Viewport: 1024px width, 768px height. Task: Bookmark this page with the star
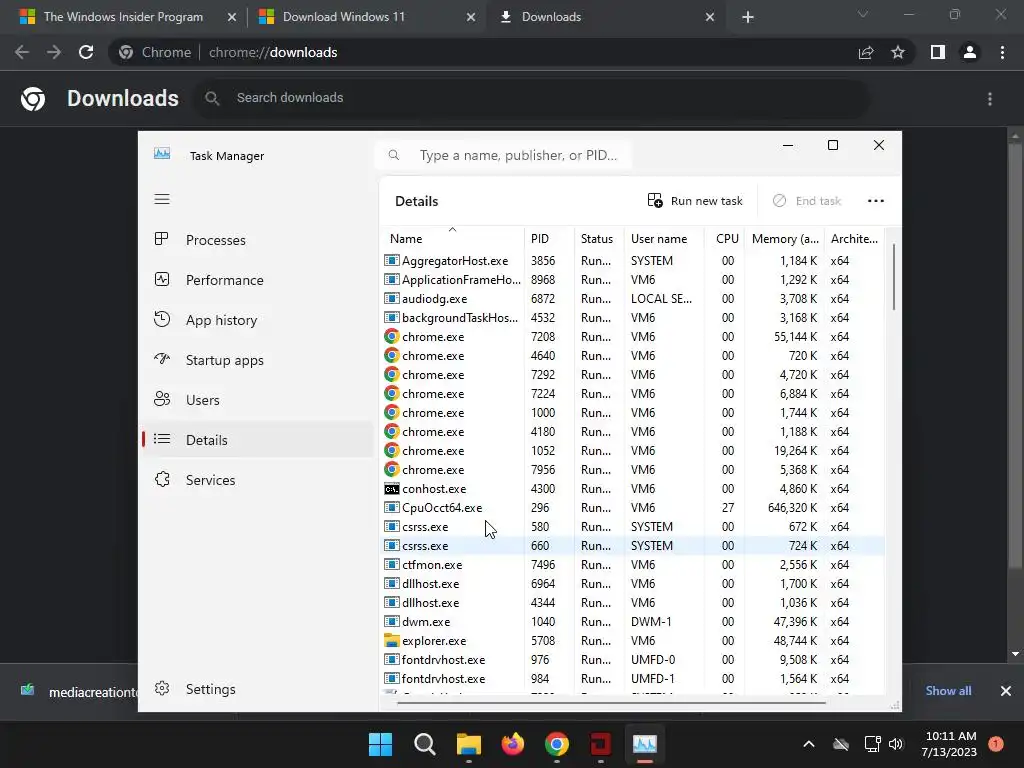pos(898,52)
